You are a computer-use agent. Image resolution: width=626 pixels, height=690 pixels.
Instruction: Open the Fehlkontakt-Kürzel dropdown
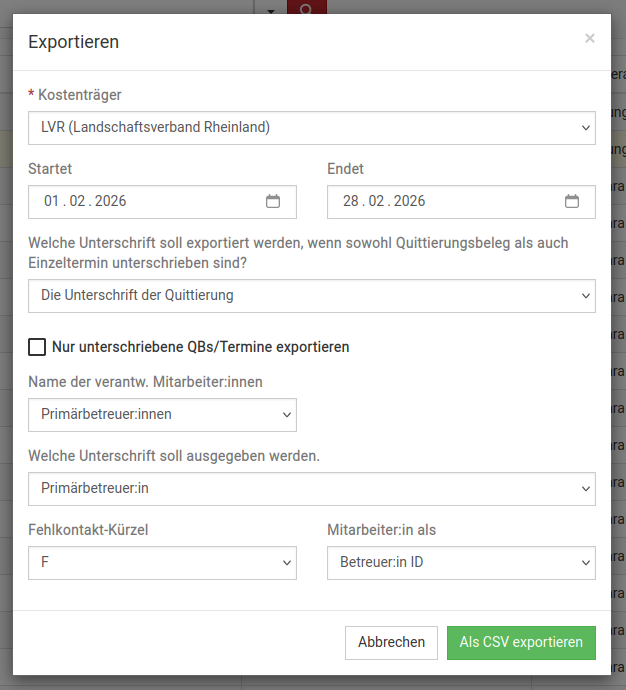tap(162, 563)
